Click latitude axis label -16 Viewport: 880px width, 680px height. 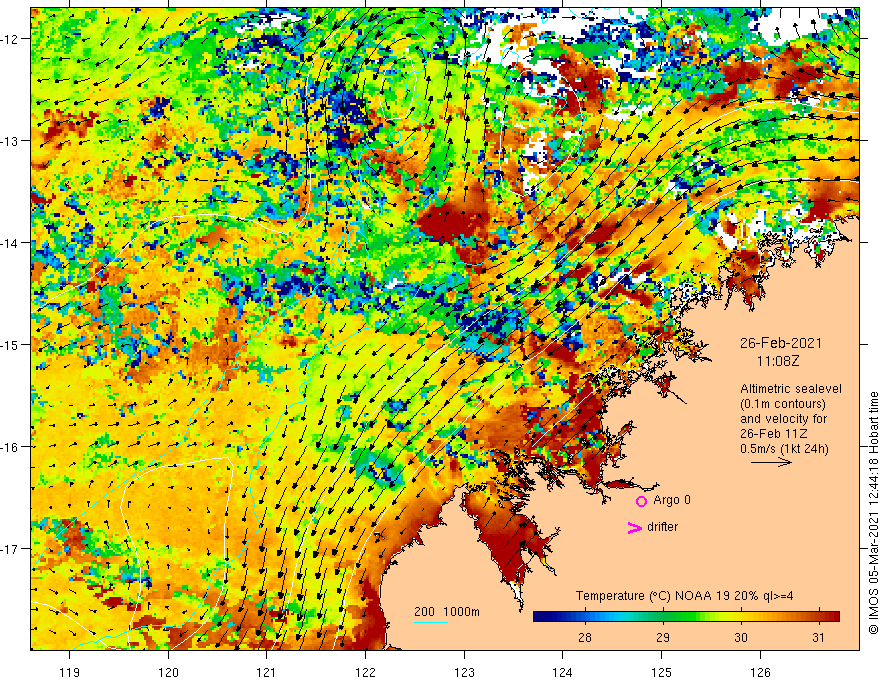10,447
